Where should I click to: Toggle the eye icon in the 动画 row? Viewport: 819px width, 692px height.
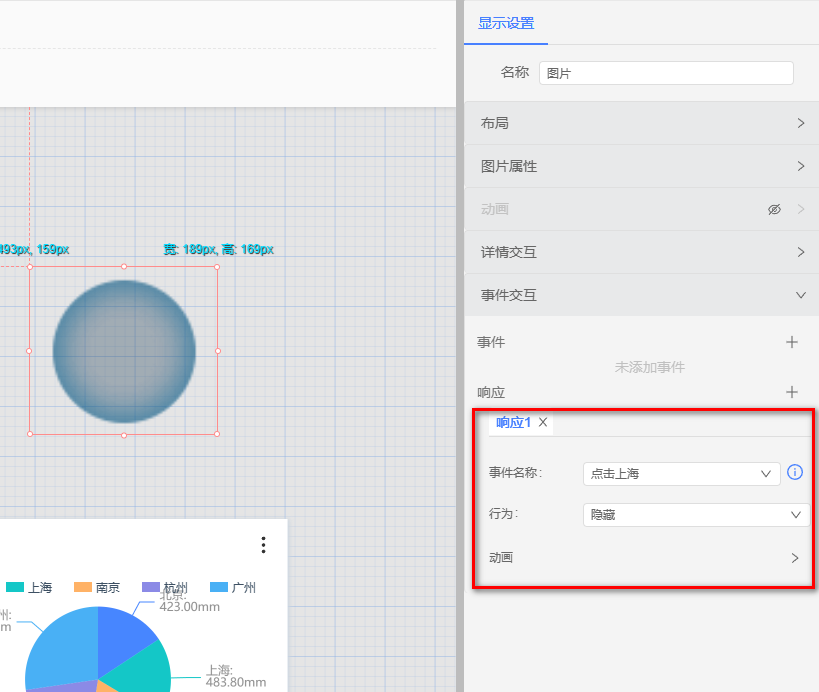[x=773, y=209]
